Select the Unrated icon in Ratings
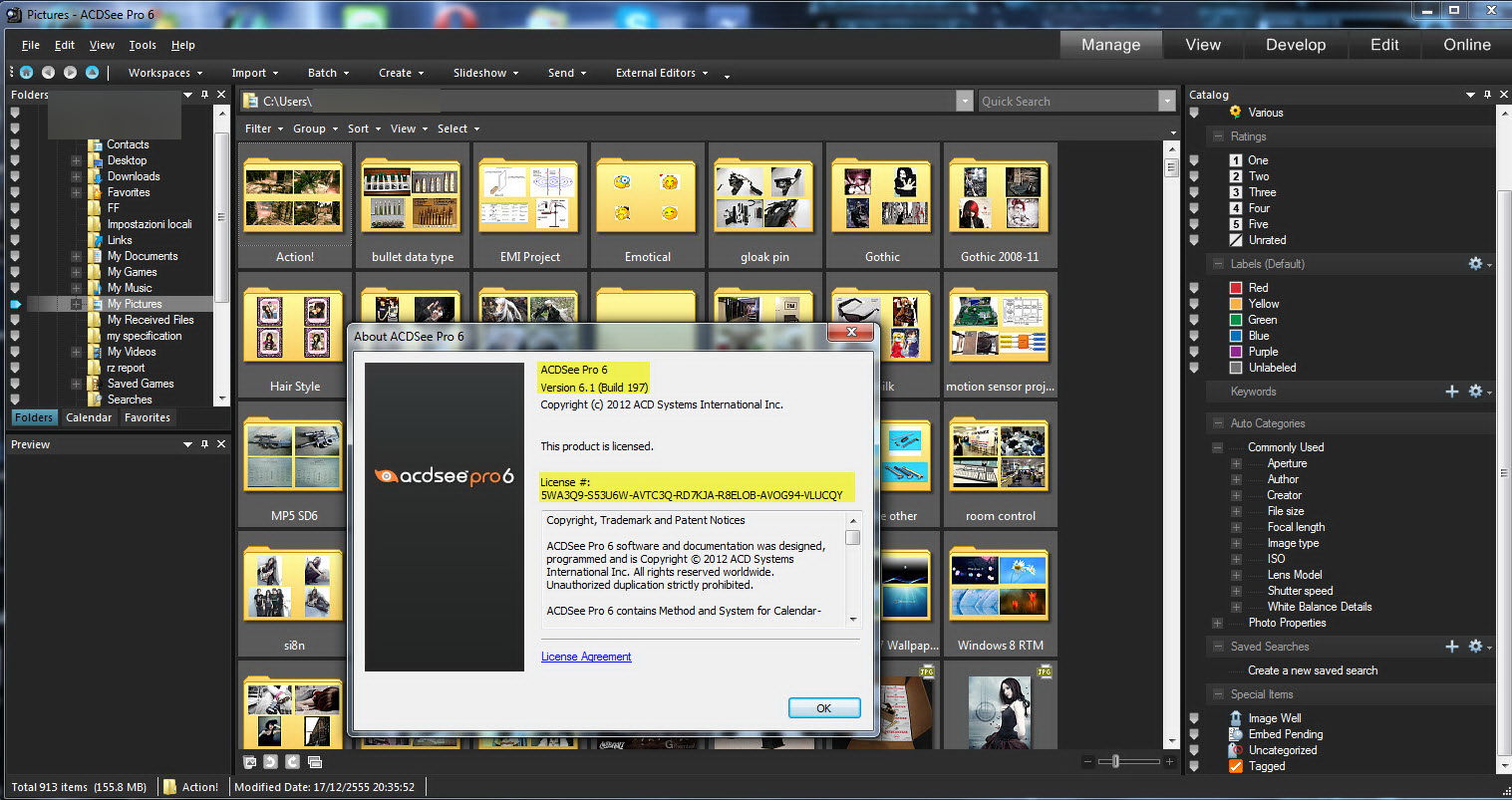This screenshot has height=800, width=1512. 1236,240
